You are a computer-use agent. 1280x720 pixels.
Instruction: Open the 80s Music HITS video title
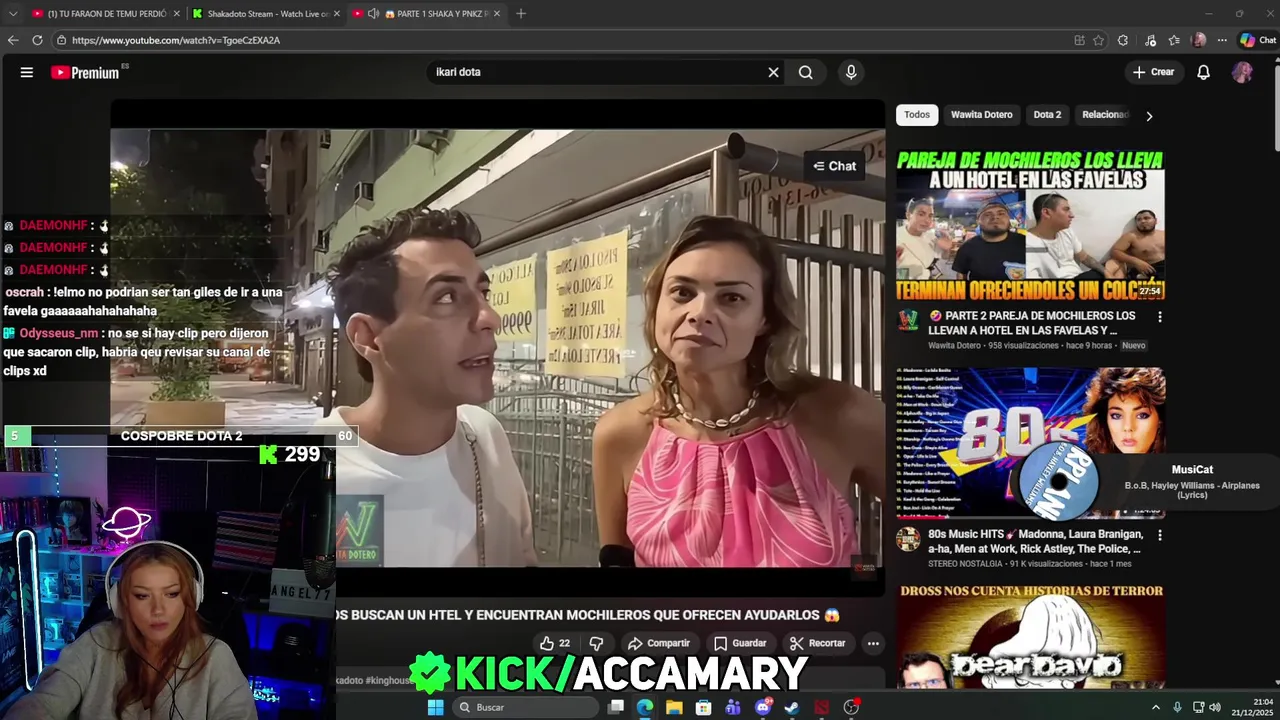coord(1035,541)
